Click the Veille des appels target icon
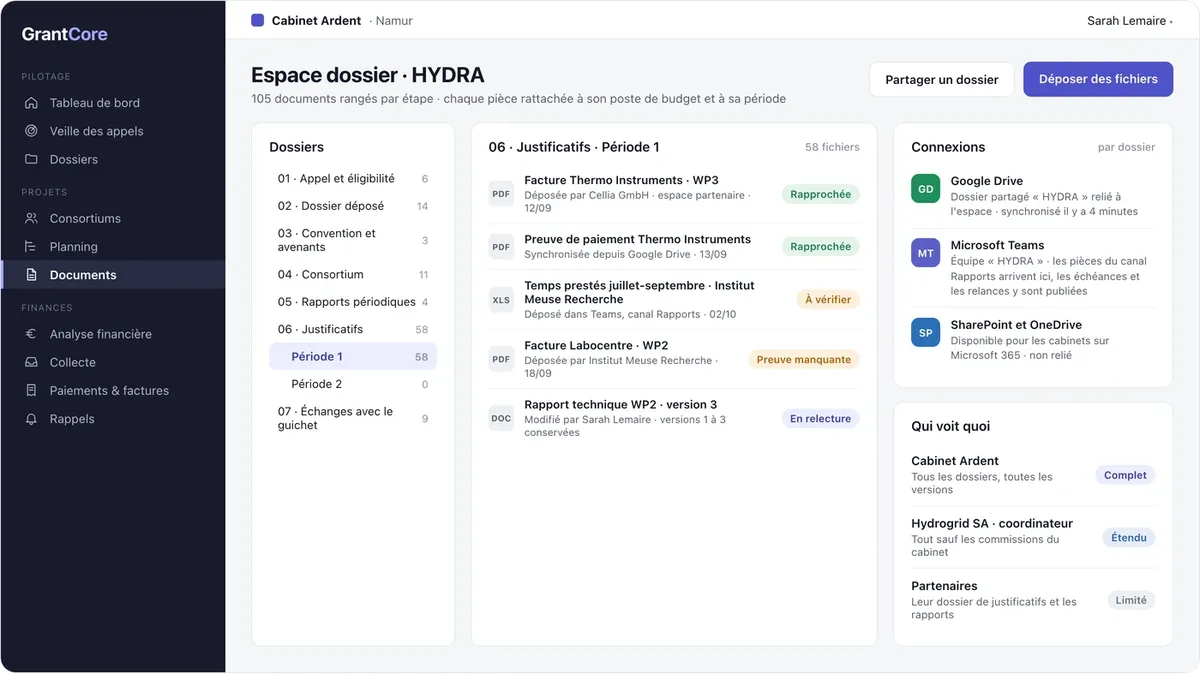The width and height of the screenshot is (1200, 674). (31, 131)
